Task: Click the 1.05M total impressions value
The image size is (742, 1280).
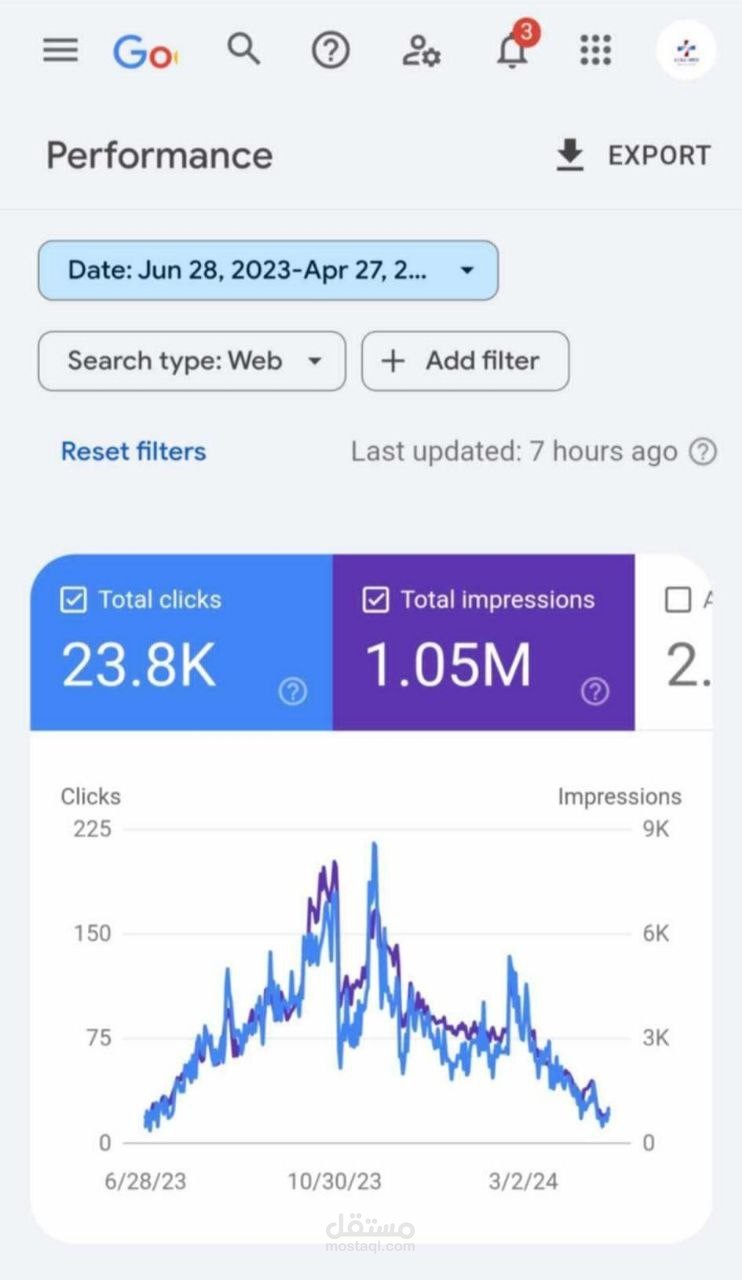Action: tap(448, 666)
